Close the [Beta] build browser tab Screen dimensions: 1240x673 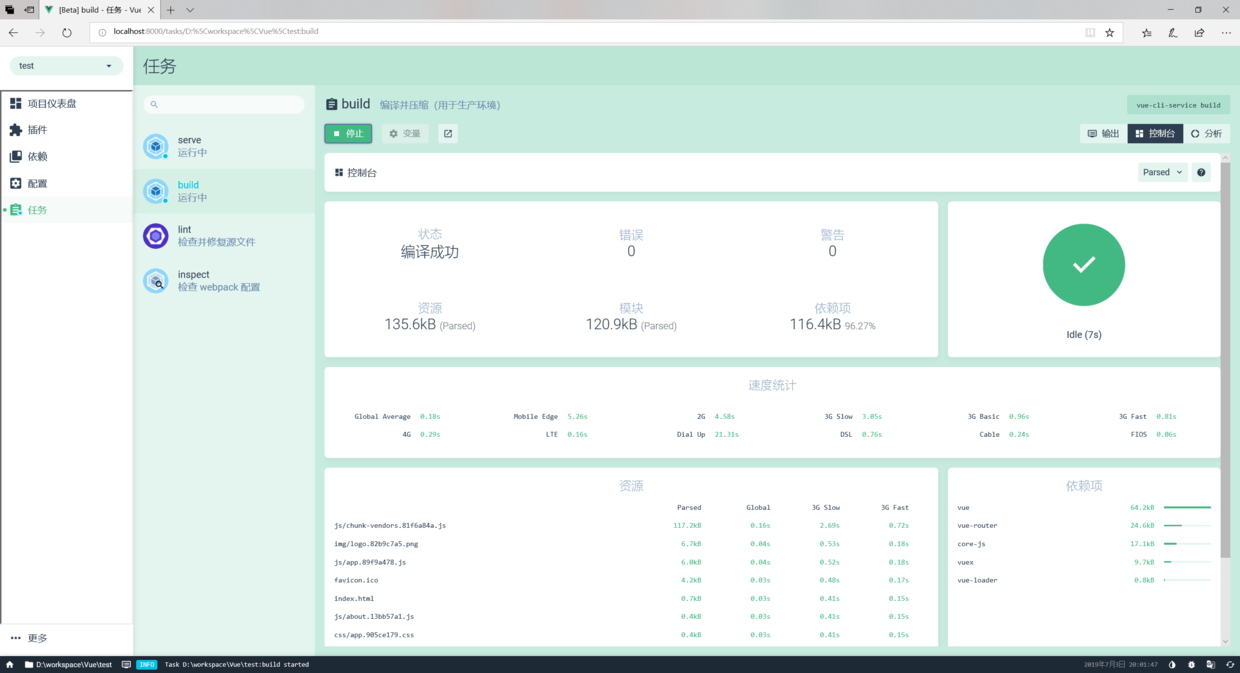152,10
